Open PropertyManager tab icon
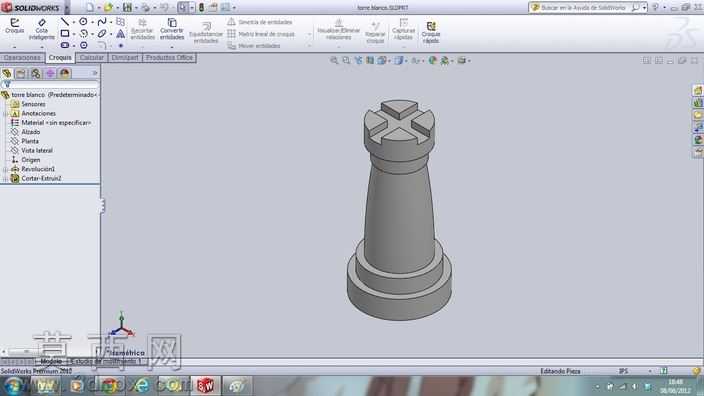704x396 pixels. [x=21, y=73]
